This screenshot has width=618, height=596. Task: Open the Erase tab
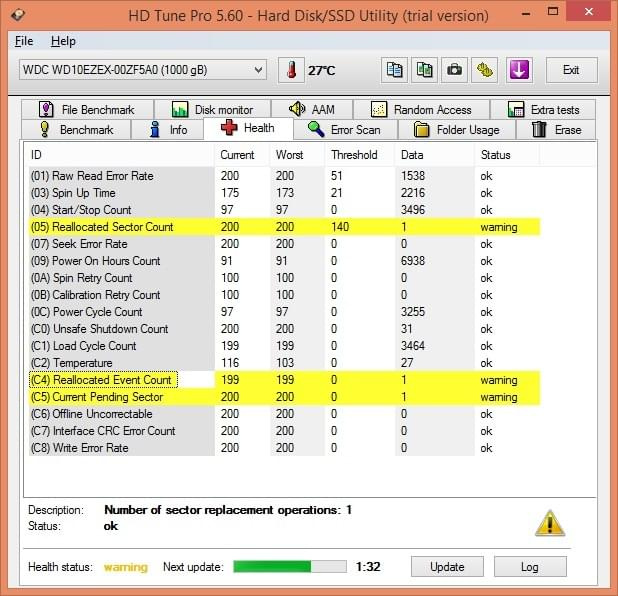[556, 130]
